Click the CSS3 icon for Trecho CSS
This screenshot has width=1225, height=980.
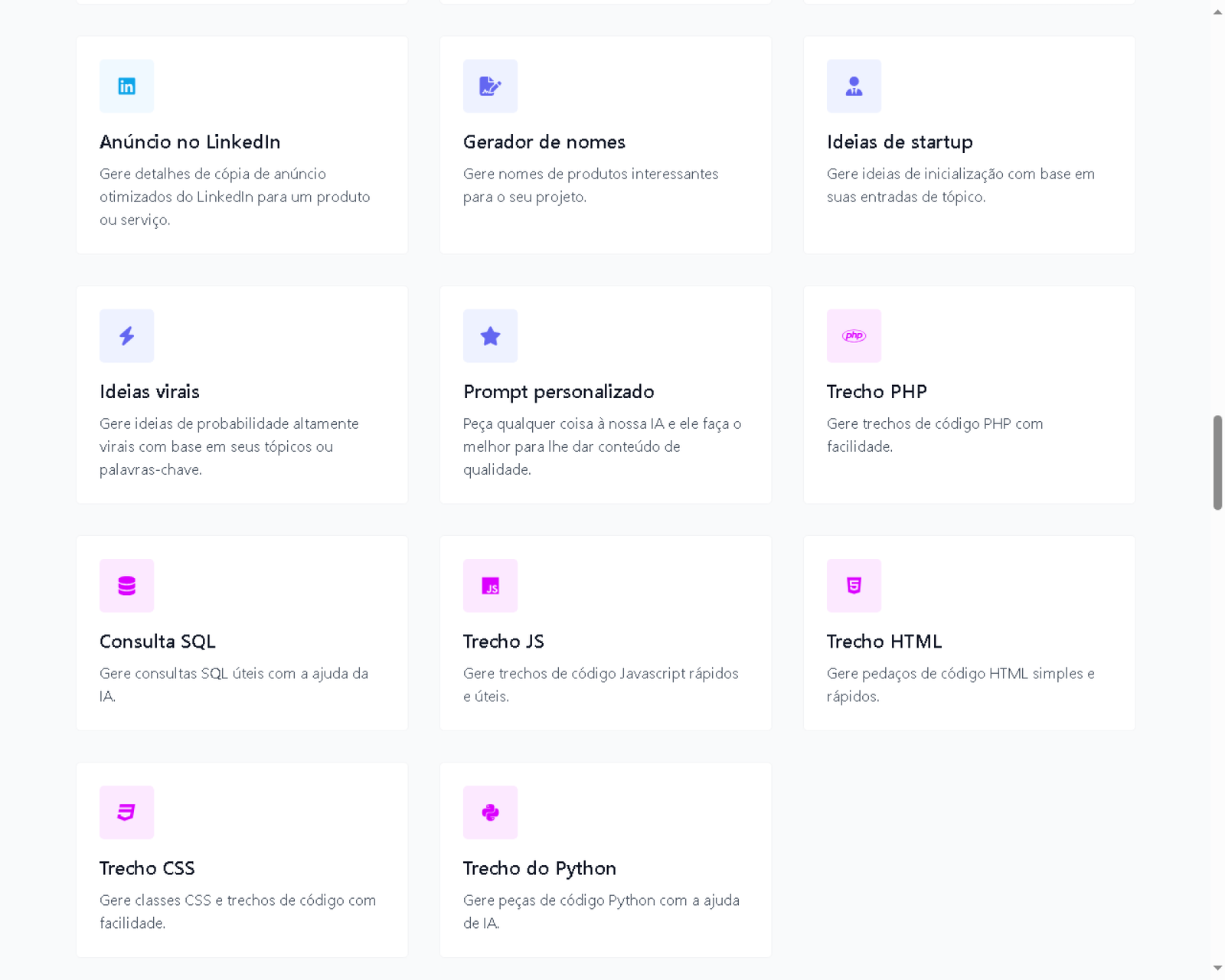coord(126,812)
